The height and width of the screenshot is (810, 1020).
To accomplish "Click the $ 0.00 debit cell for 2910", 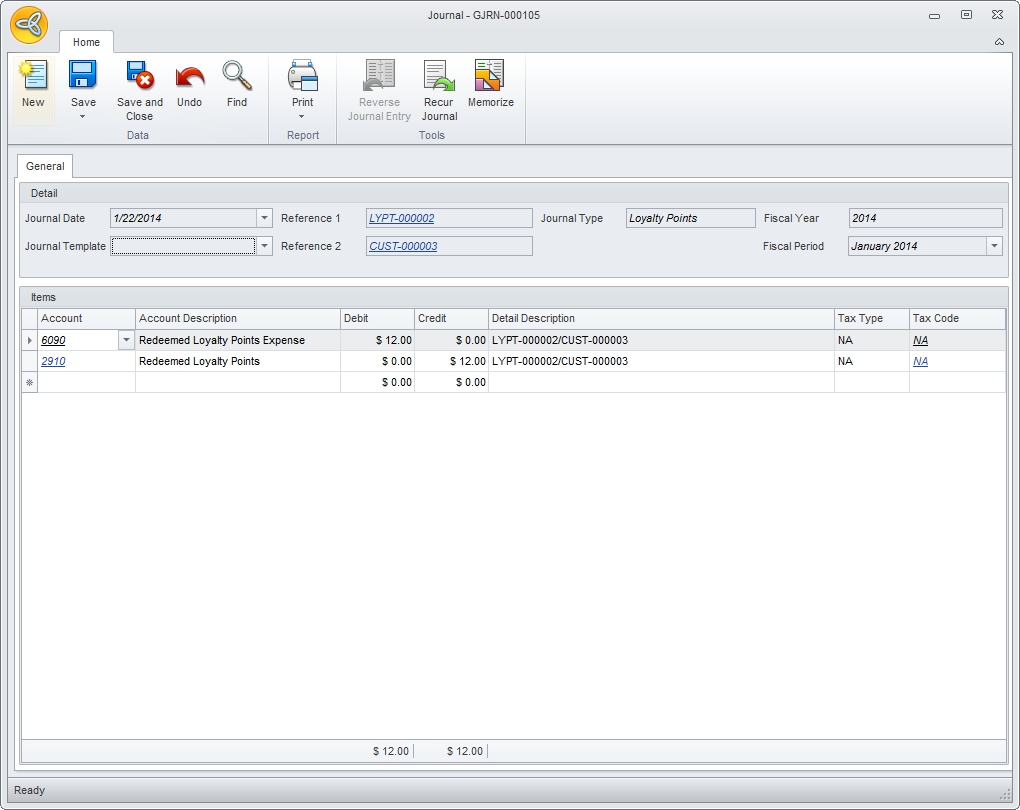I will pos(377,361).
